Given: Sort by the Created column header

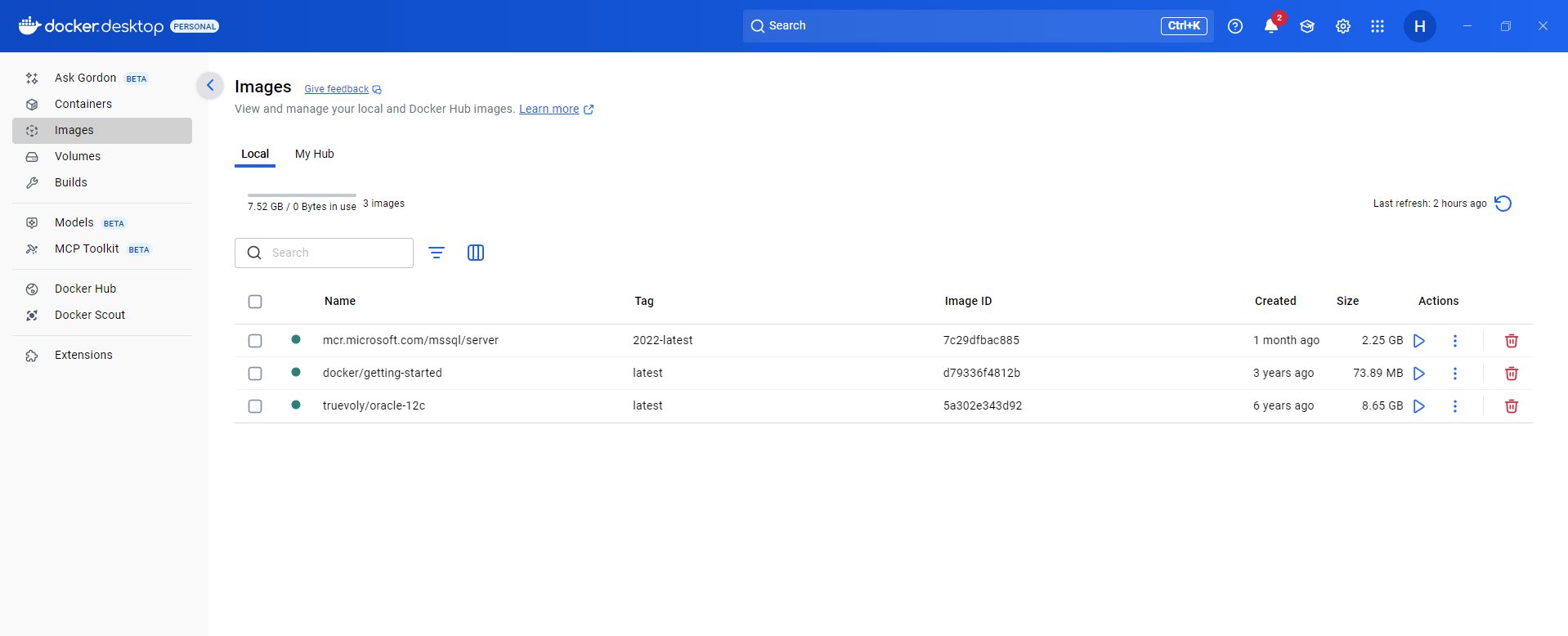Looking at the screenshot, I should click(1275, 301).
